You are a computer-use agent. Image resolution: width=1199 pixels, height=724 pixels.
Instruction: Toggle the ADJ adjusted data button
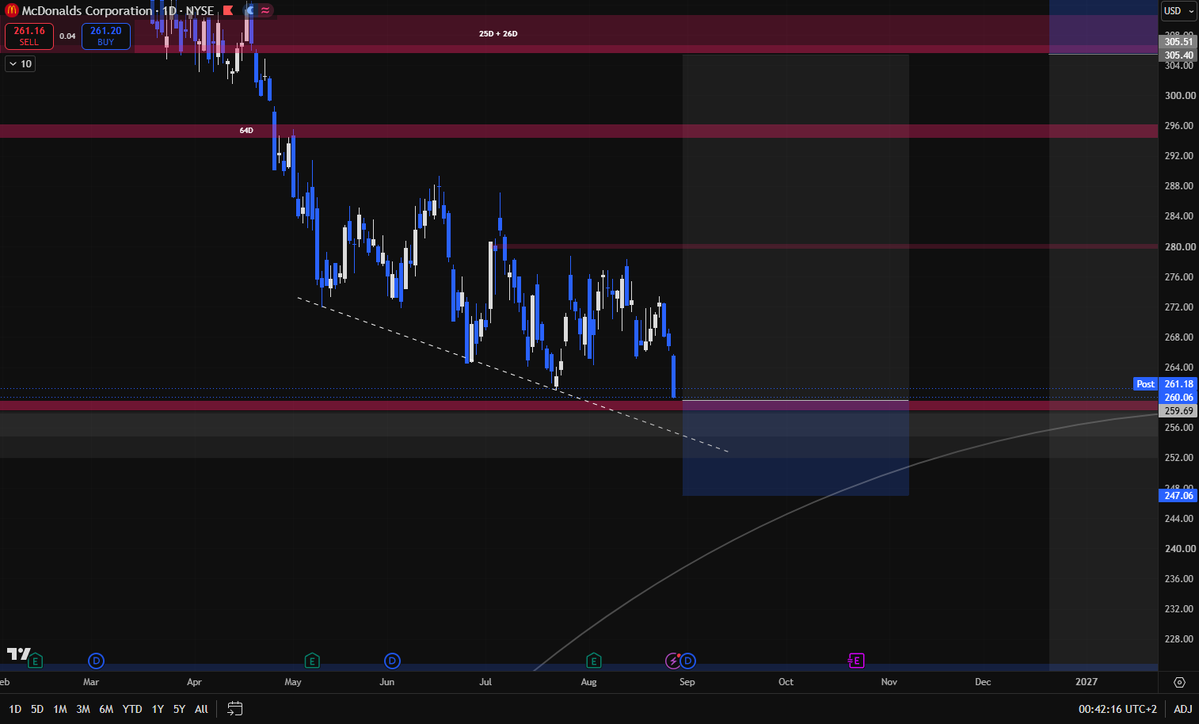[x=1182, y=709]
